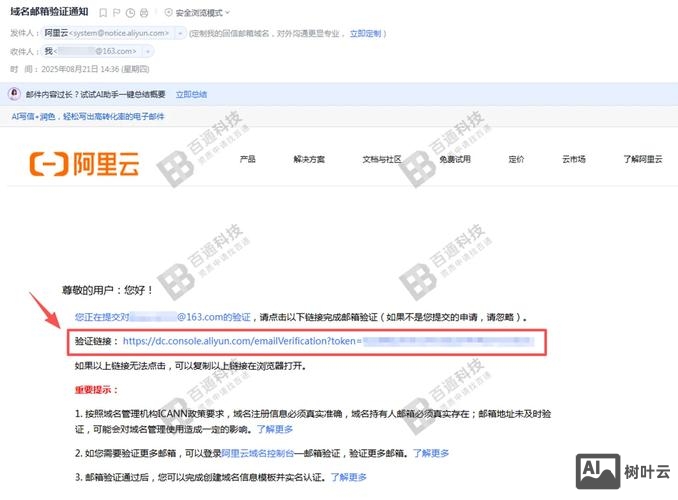This screenshot has height=500, width=678.
Task: Print the email using the printer icon
Action: pos(144,13)
